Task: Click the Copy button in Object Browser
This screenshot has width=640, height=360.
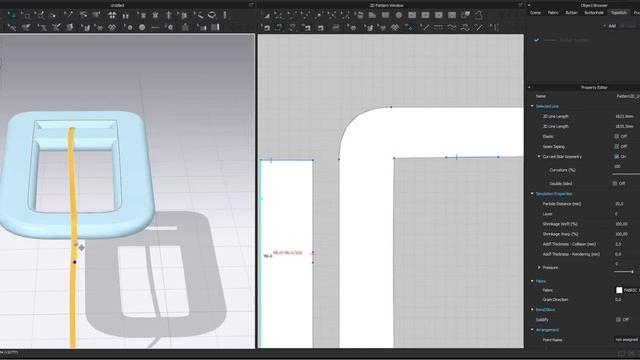Action: 627,26
